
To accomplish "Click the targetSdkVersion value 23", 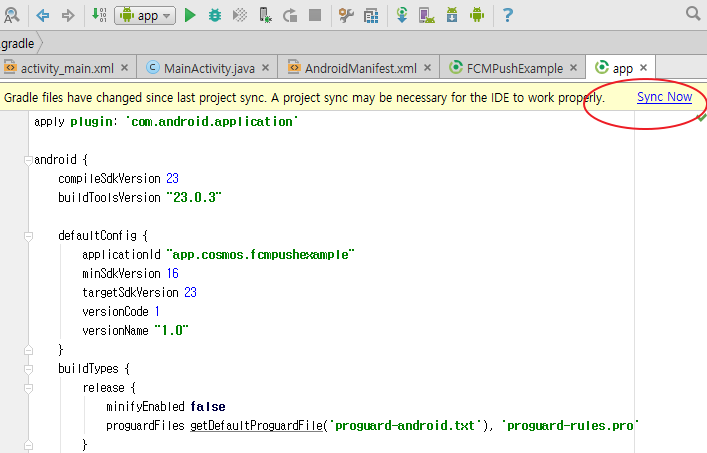I will 190,293.
